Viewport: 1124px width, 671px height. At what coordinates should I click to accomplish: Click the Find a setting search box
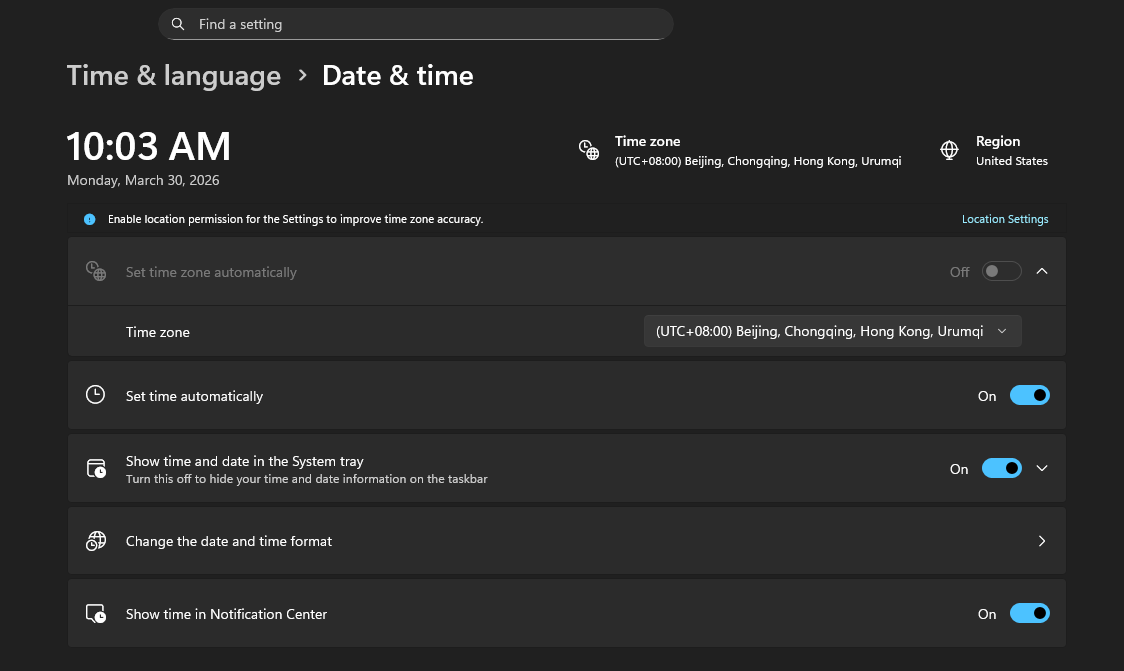coord(430,24)
